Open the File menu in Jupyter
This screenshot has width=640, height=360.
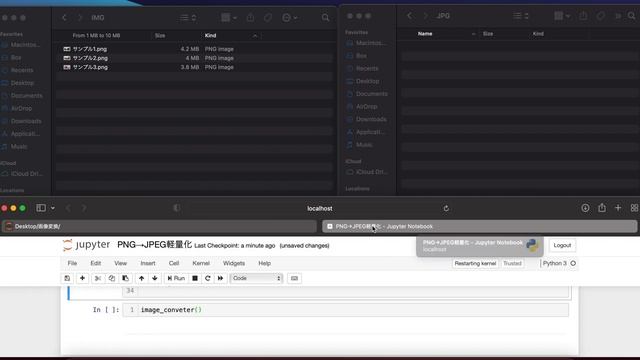coord(72,263)
